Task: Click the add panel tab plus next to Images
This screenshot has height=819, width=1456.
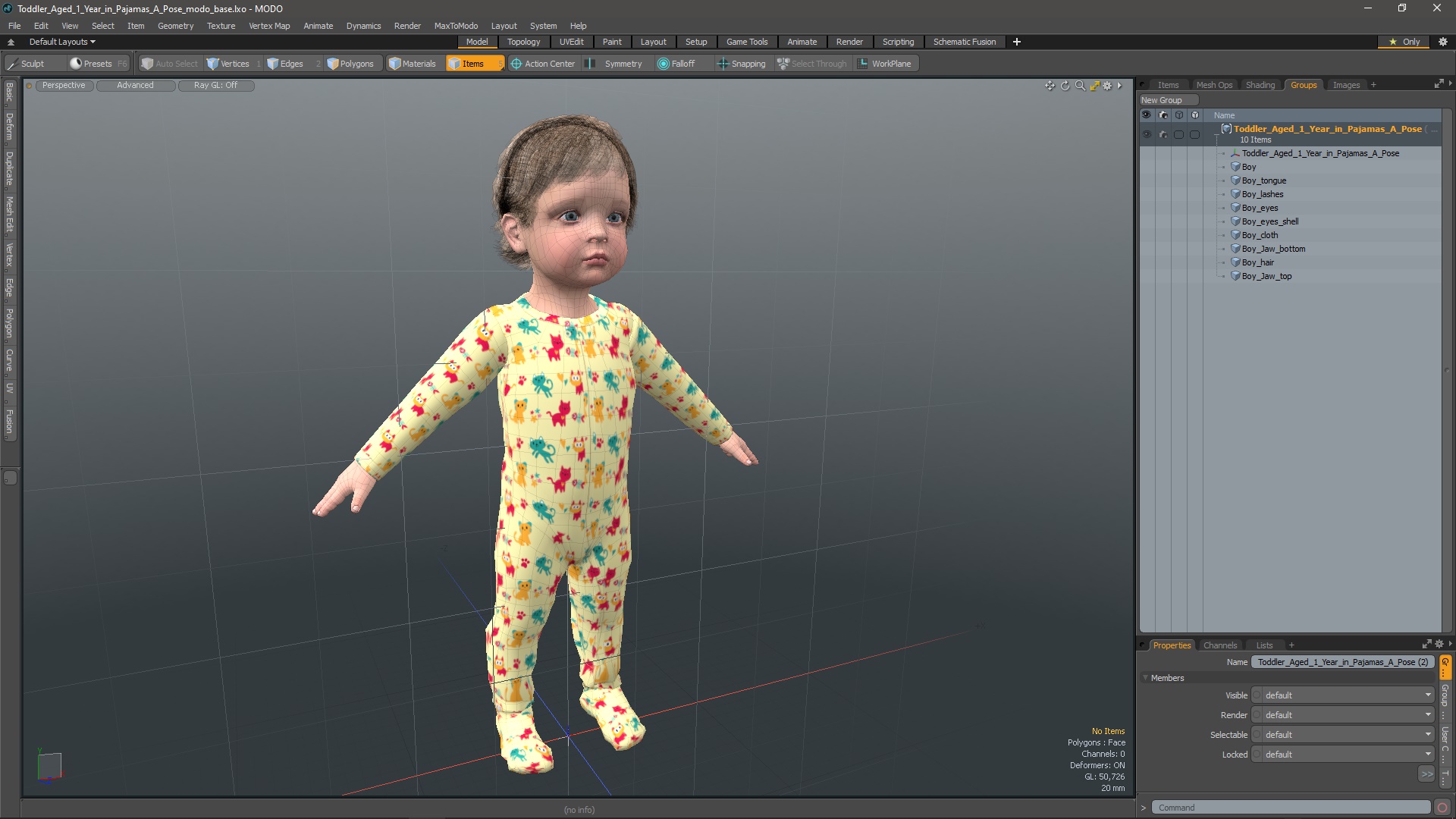Action: (1373, 85)
